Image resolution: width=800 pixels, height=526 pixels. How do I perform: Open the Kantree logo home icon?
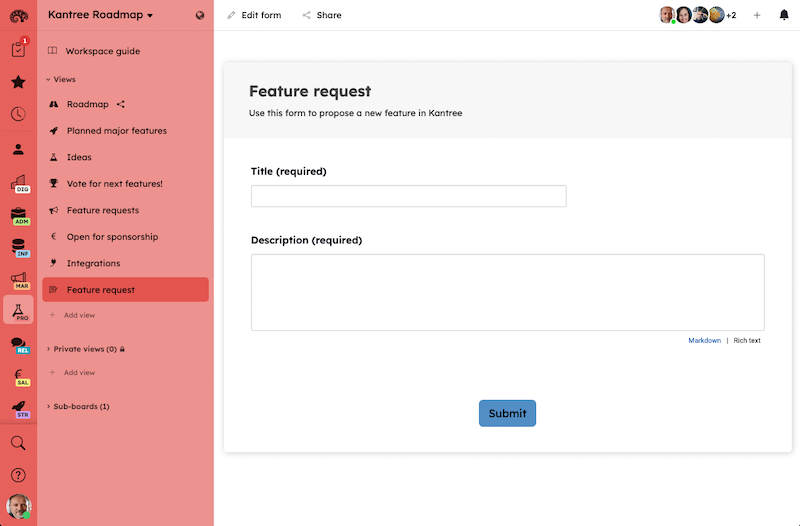(18, 16)
